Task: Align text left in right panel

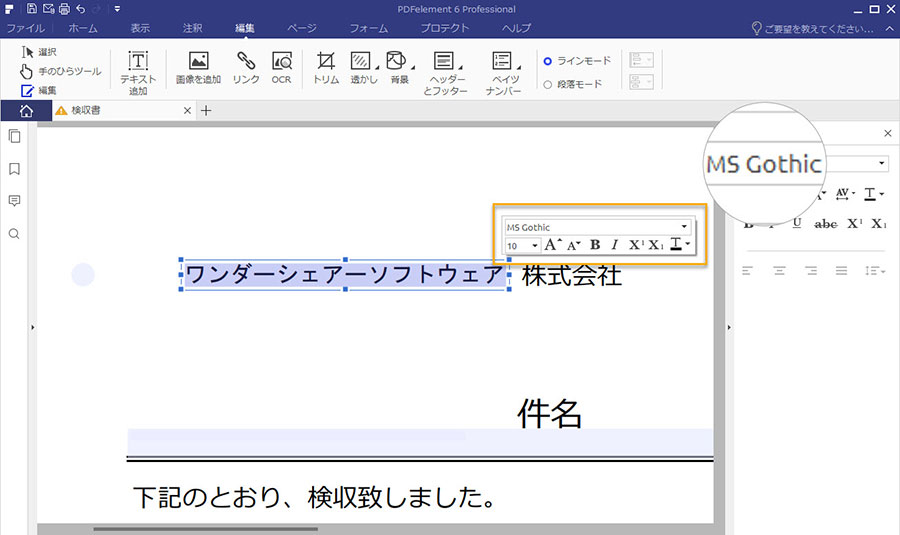Action: tap(747, 270)
